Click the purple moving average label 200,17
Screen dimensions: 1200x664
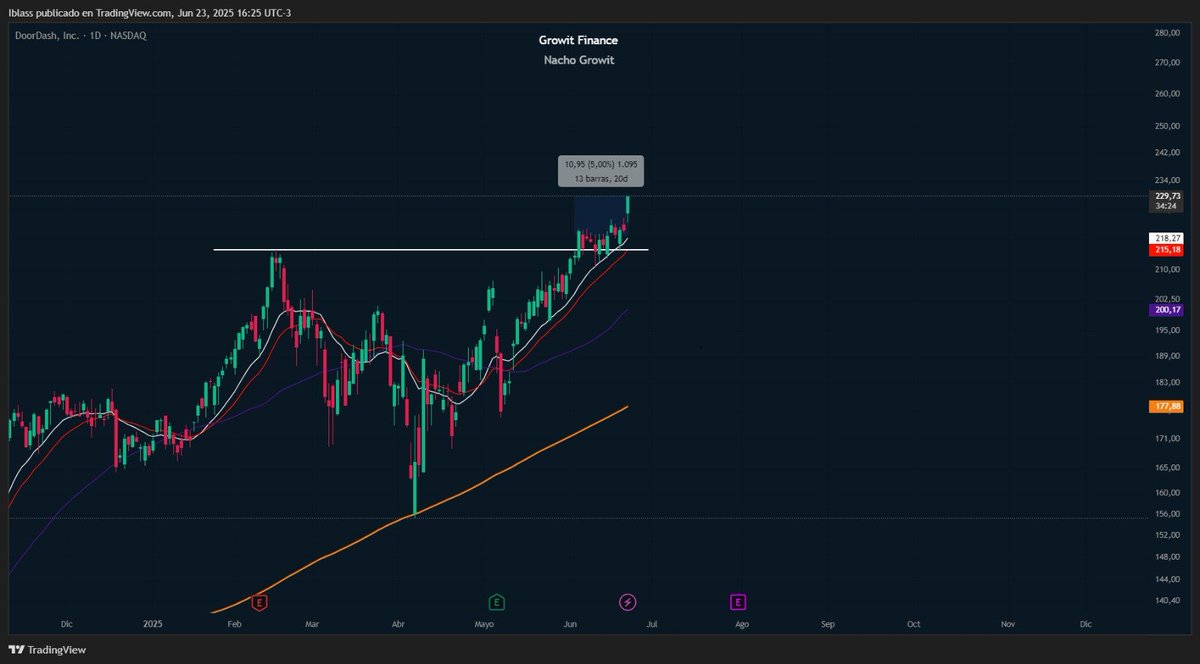1168,310
